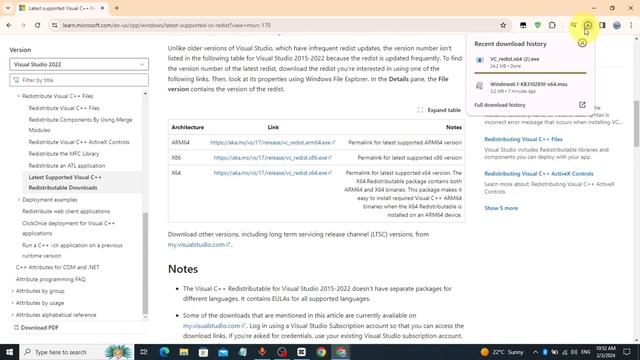Open Google Chrome taskbar icon
Image resolution: width=640 pixels, height=360 pixels.
pos(321,352)
